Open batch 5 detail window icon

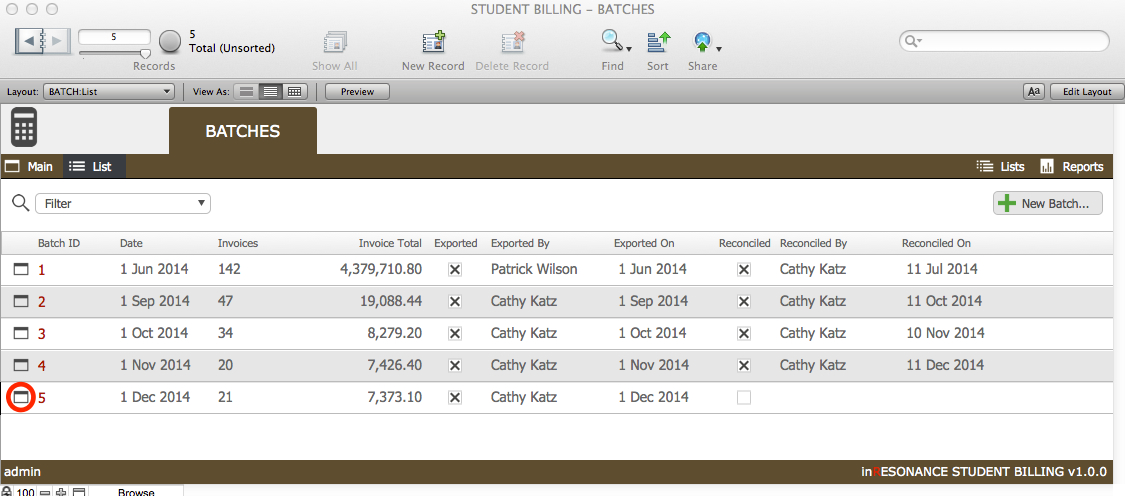pyautogui.click(x=21, y=397)
